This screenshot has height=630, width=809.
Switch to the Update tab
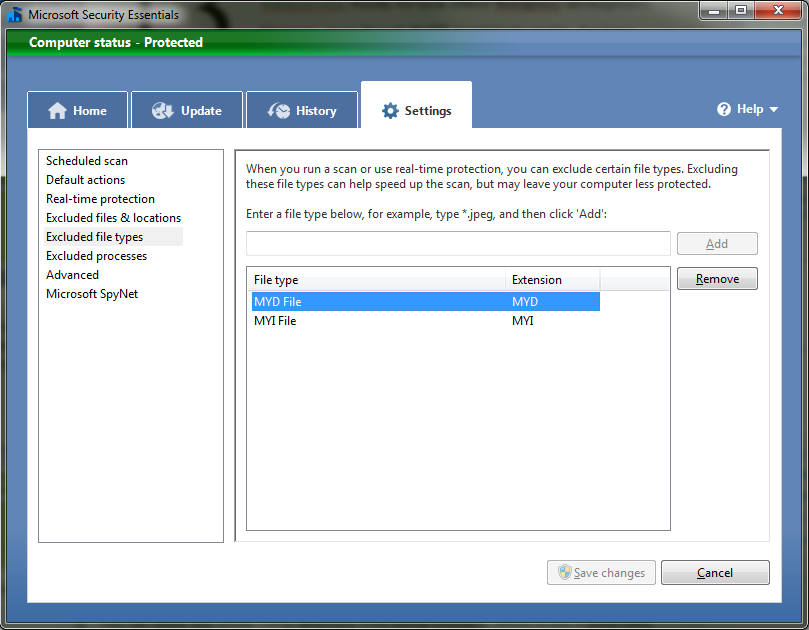coord(187,110)
